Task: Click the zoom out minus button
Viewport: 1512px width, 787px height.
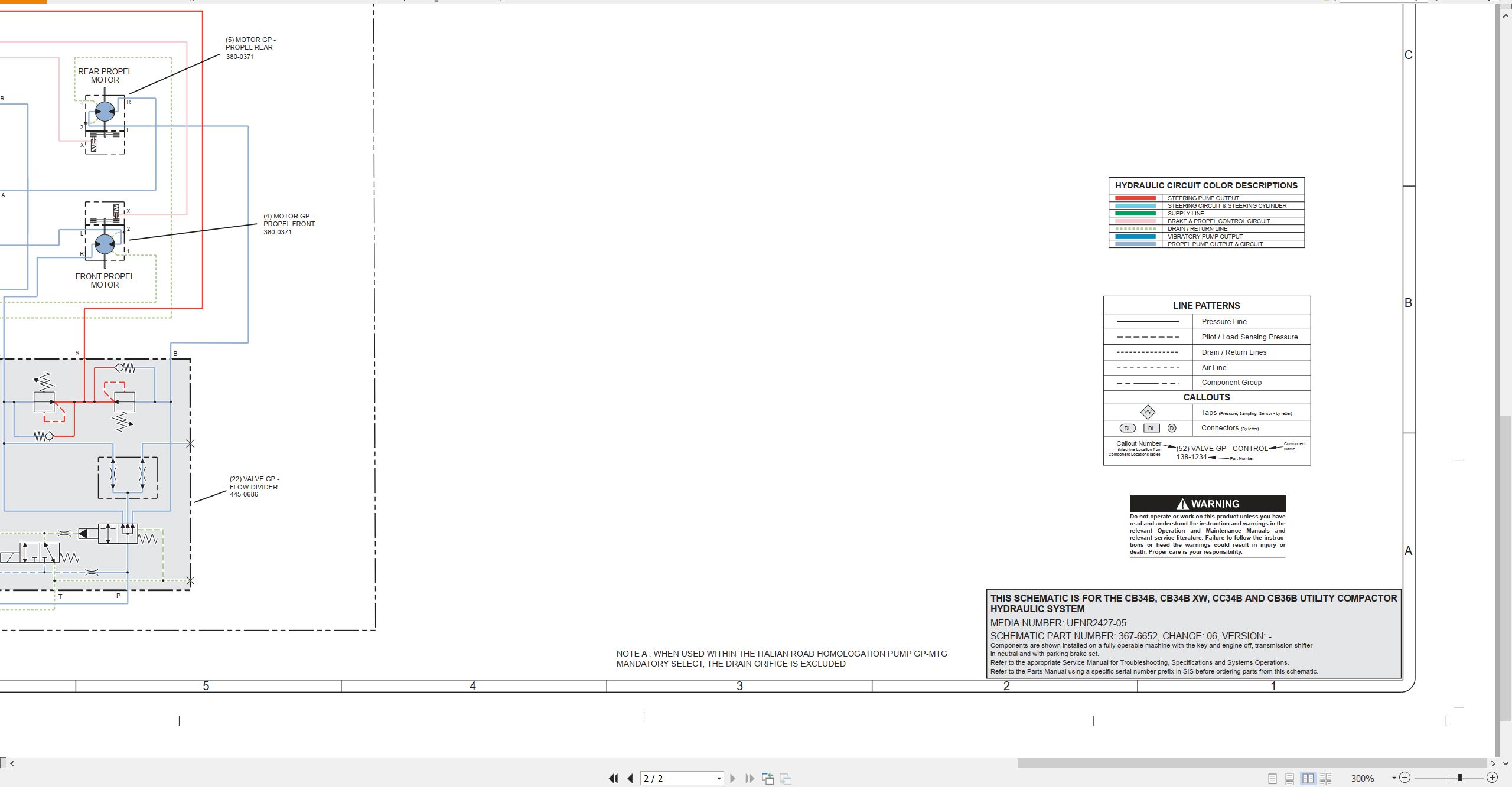Action: 1405,778
